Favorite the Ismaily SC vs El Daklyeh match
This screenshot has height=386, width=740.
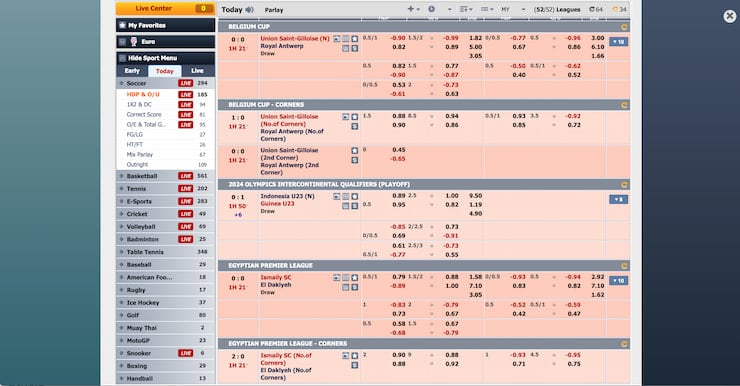click(354, 277)
